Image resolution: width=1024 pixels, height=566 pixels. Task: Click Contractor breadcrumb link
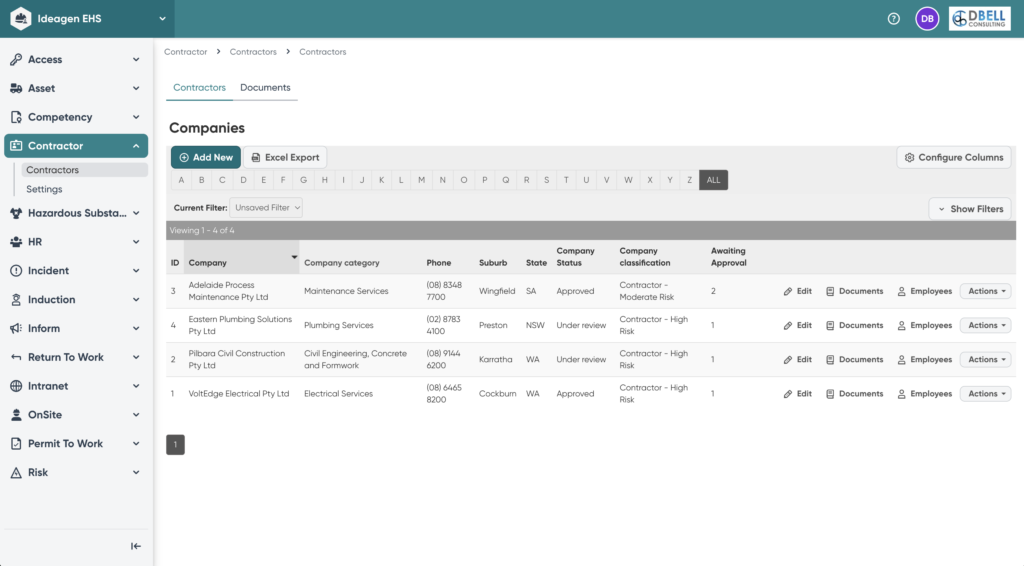tap(185, 52)
